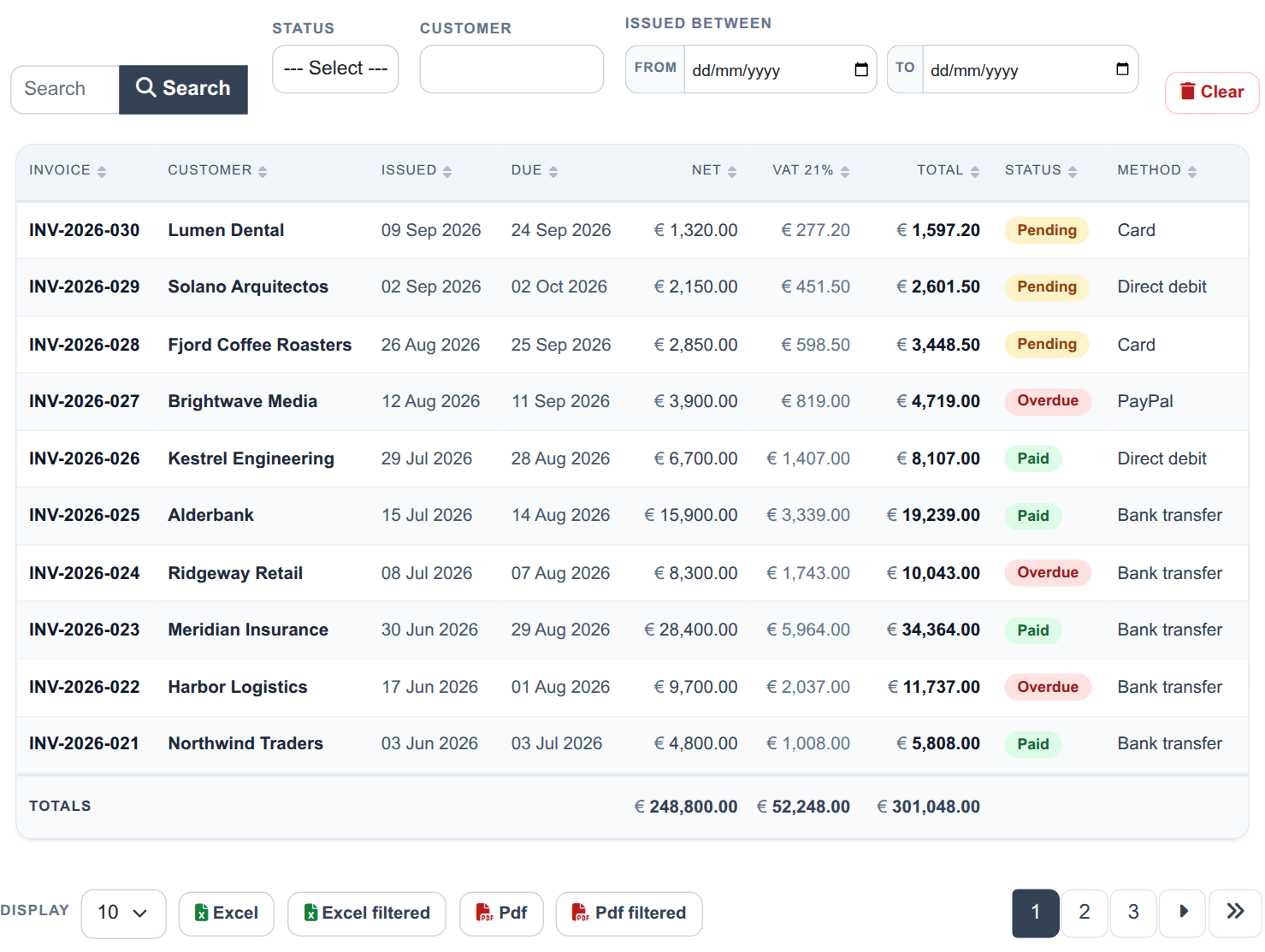1265x952 pixels.
Task: Click the Overdue badge for Brightwave Media
Action: pyautogui.click(x=1048, y=400)
